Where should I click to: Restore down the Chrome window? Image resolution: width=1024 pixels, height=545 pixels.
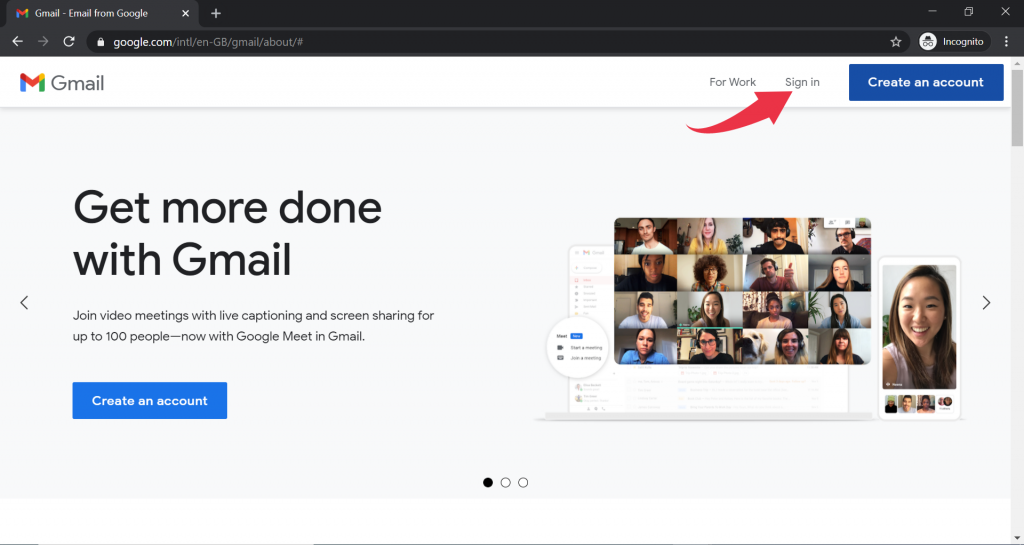click(x=968, y=12)
